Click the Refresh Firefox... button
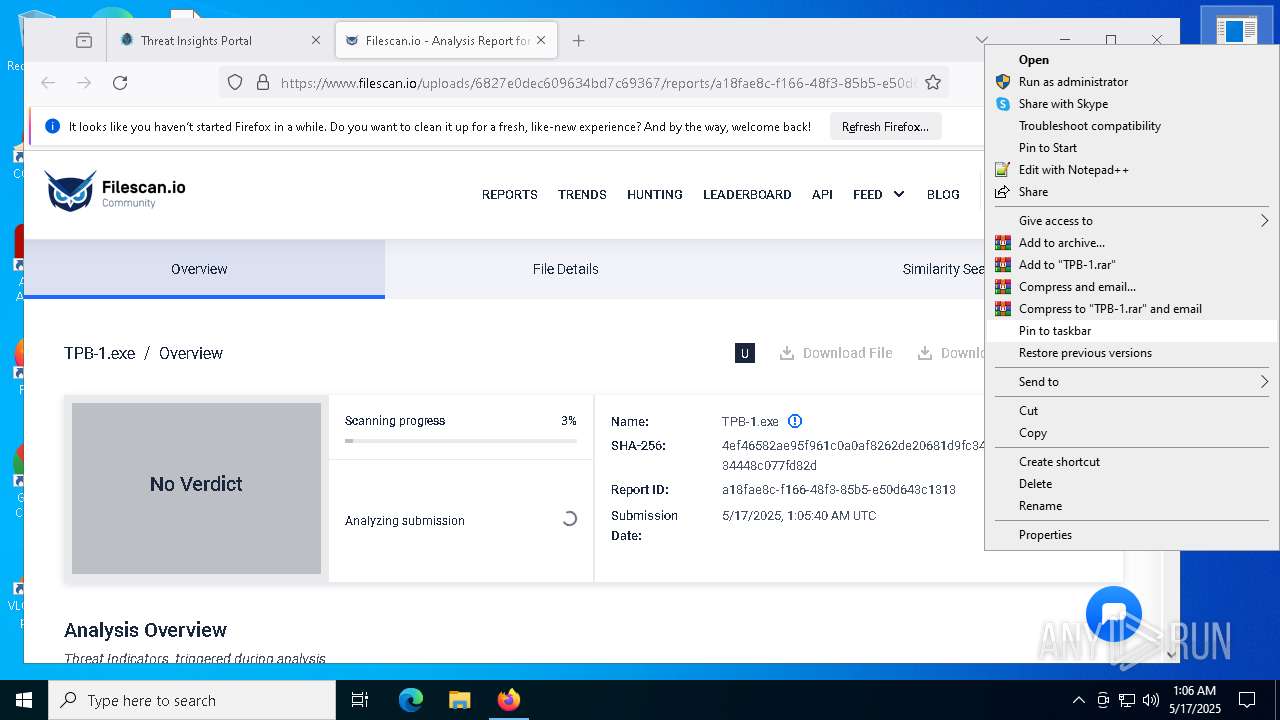This screenshot has height=720, width=1280. coord(885,127)
